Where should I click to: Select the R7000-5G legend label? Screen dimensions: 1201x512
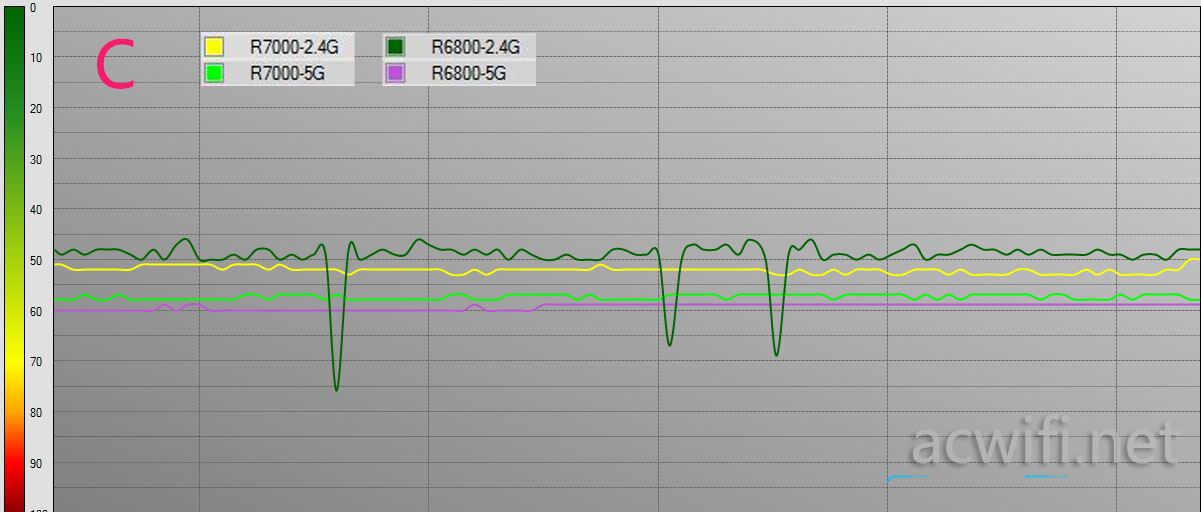(x=287, y=72)
